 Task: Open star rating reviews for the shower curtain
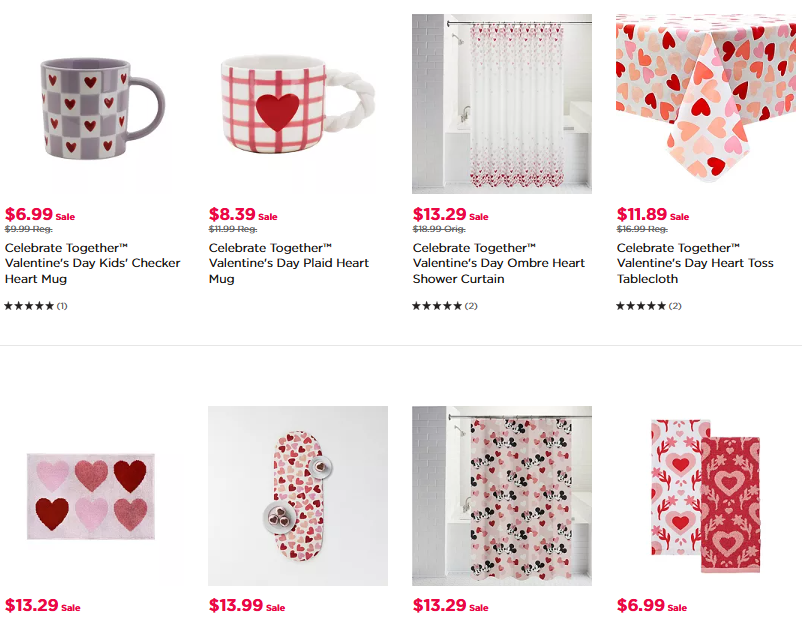445,306
